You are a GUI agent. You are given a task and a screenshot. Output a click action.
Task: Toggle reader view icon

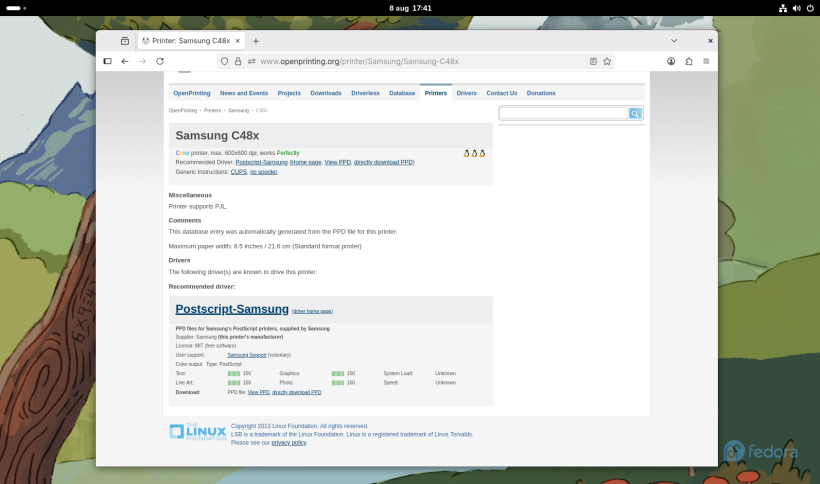point(593,61)
